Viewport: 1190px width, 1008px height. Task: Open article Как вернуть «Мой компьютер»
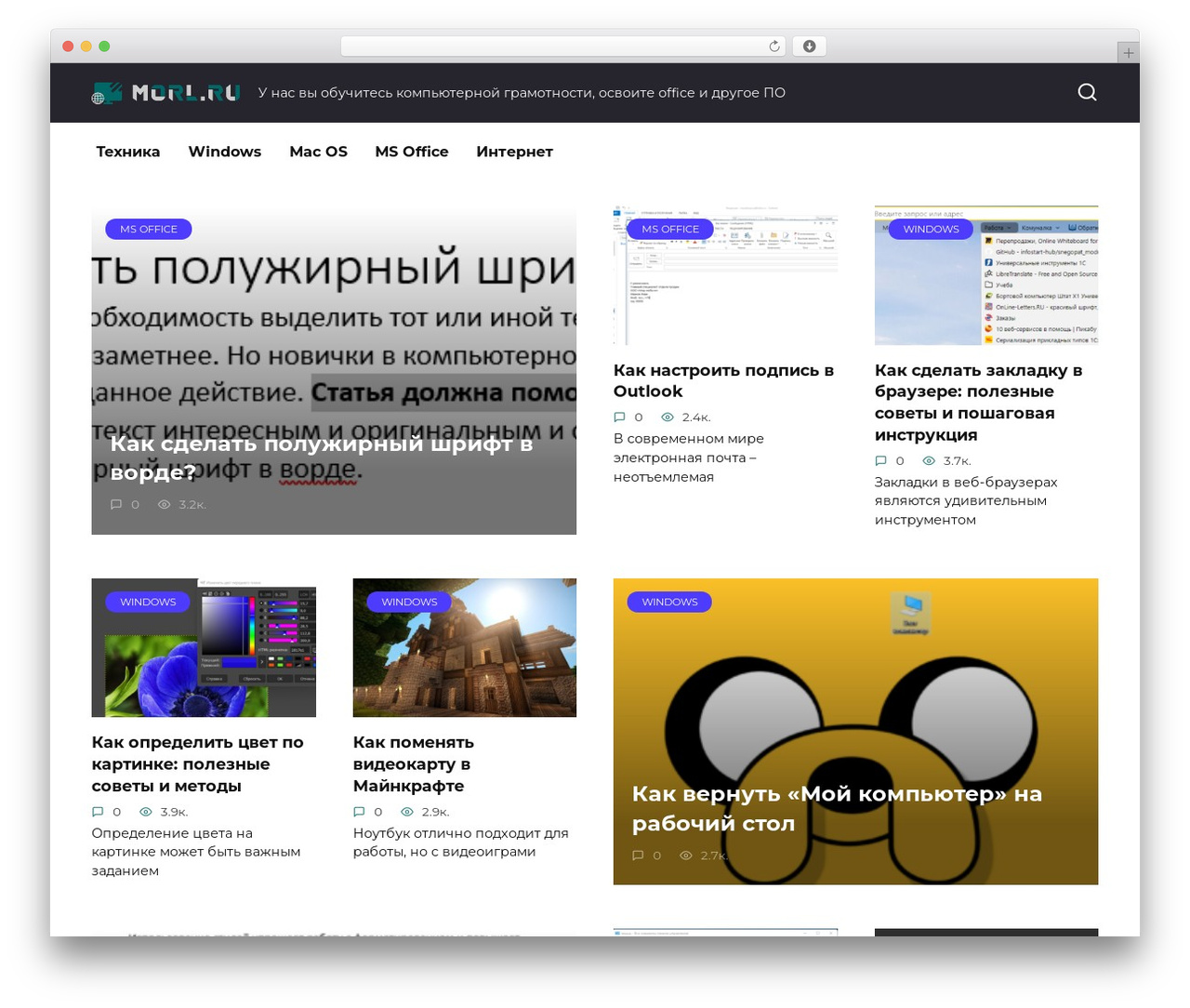[x=837, y=808]
